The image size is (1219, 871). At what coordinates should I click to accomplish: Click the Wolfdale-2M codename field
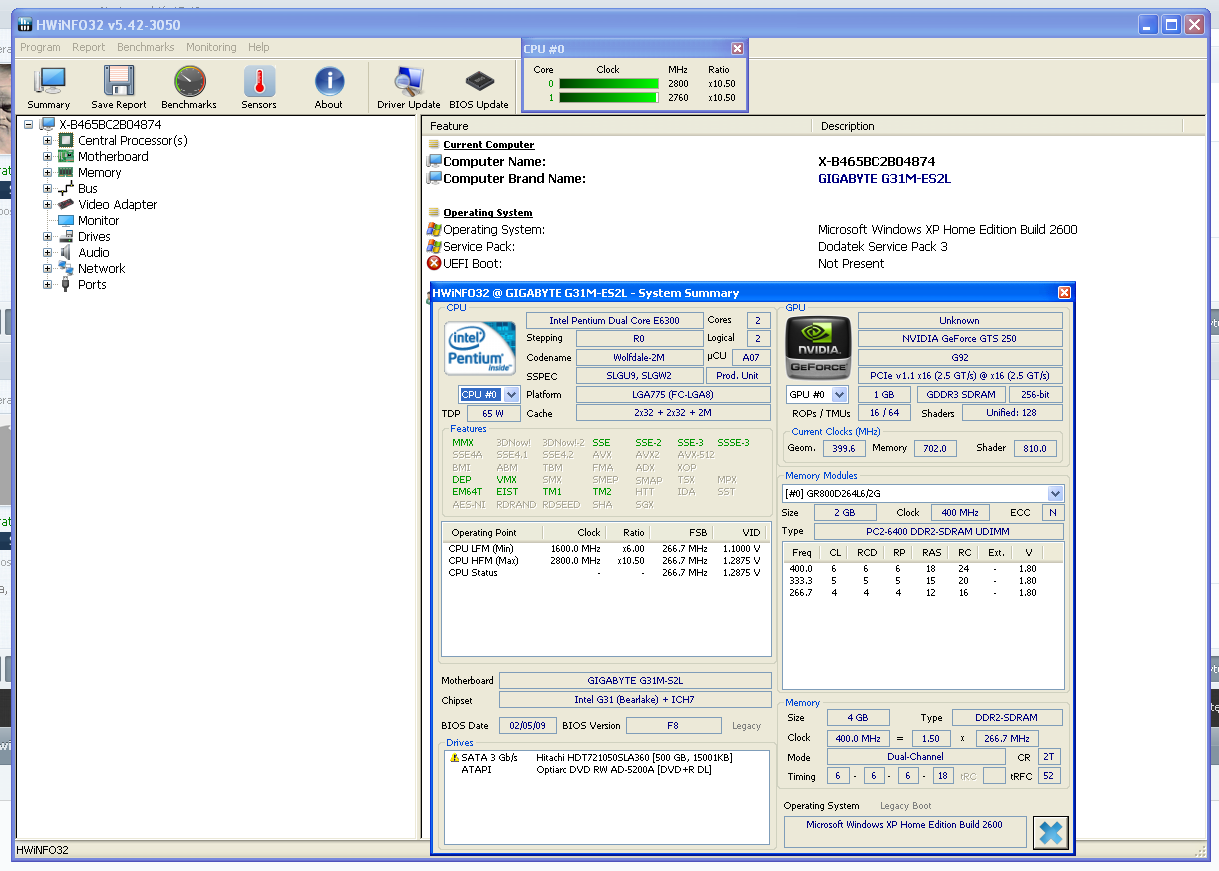(639, 357)
